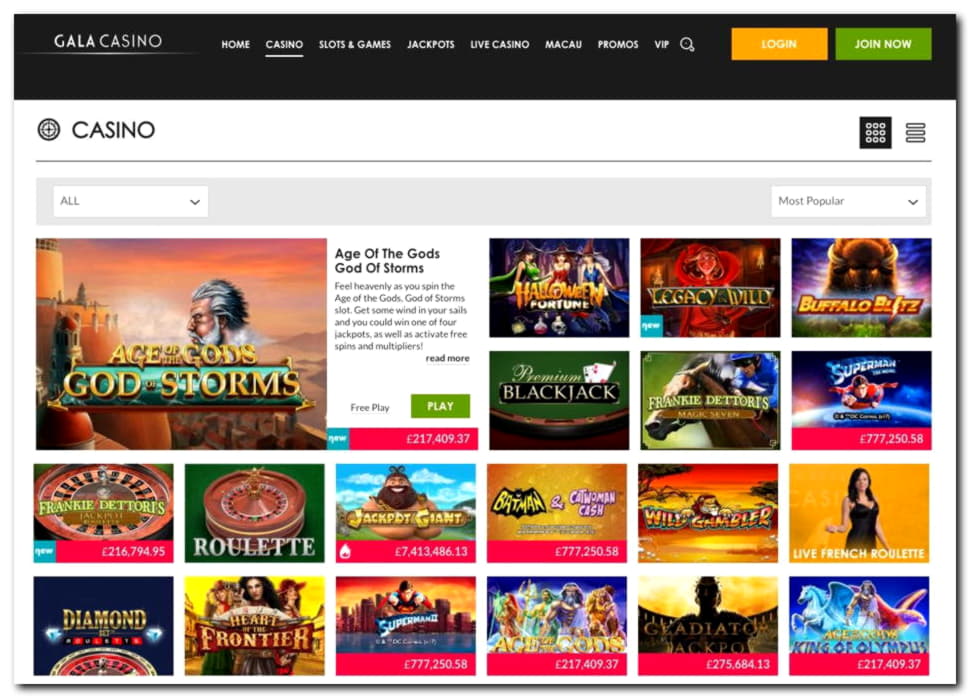This screenshot has width=970, height=698.
Task: Open the Promos nav item
Action: pos(618,45)
